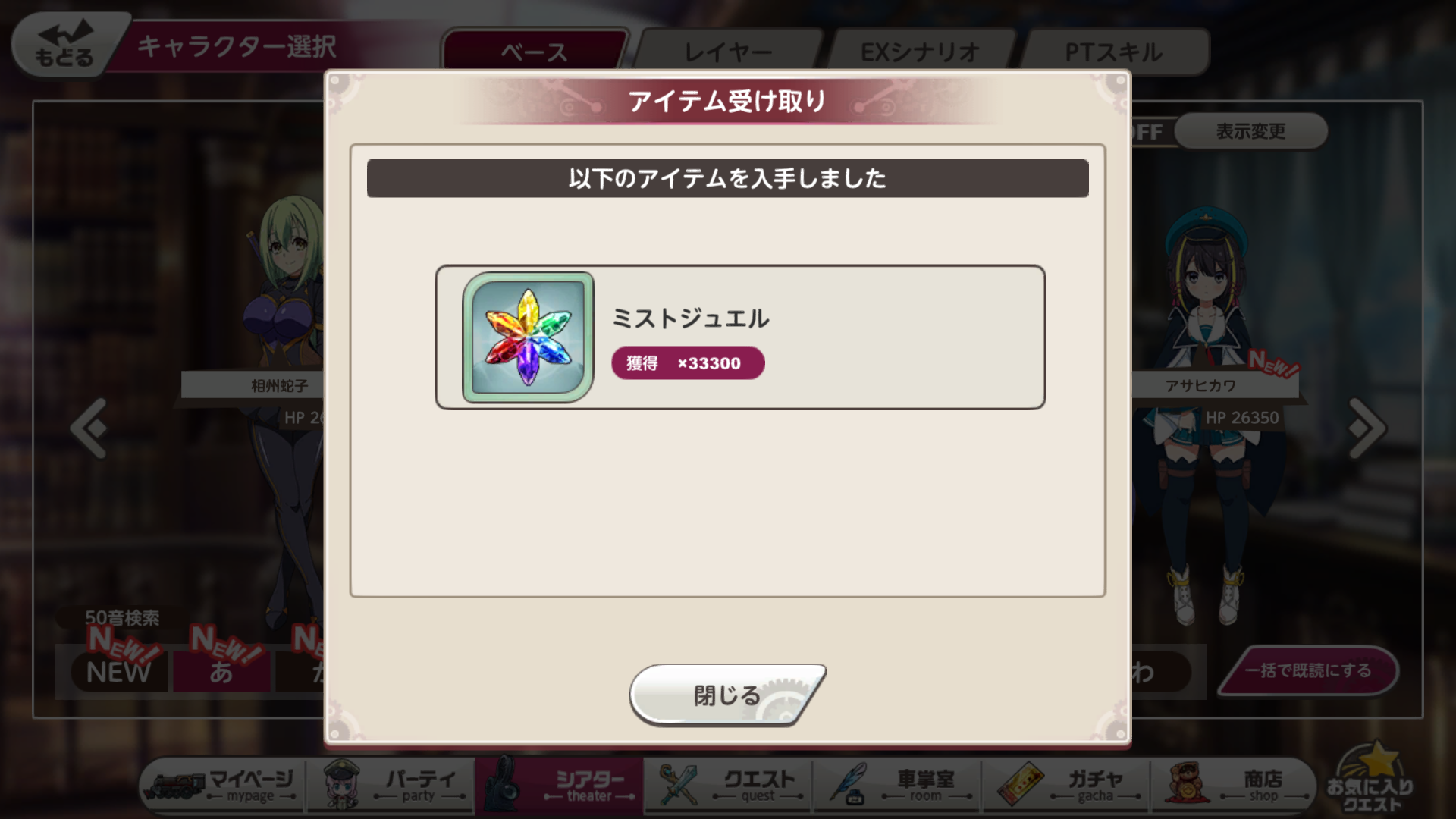This screenshot has width=1456, height=819.
Task: Open the ガチャ gacha menu
Action: point(1067,785)
